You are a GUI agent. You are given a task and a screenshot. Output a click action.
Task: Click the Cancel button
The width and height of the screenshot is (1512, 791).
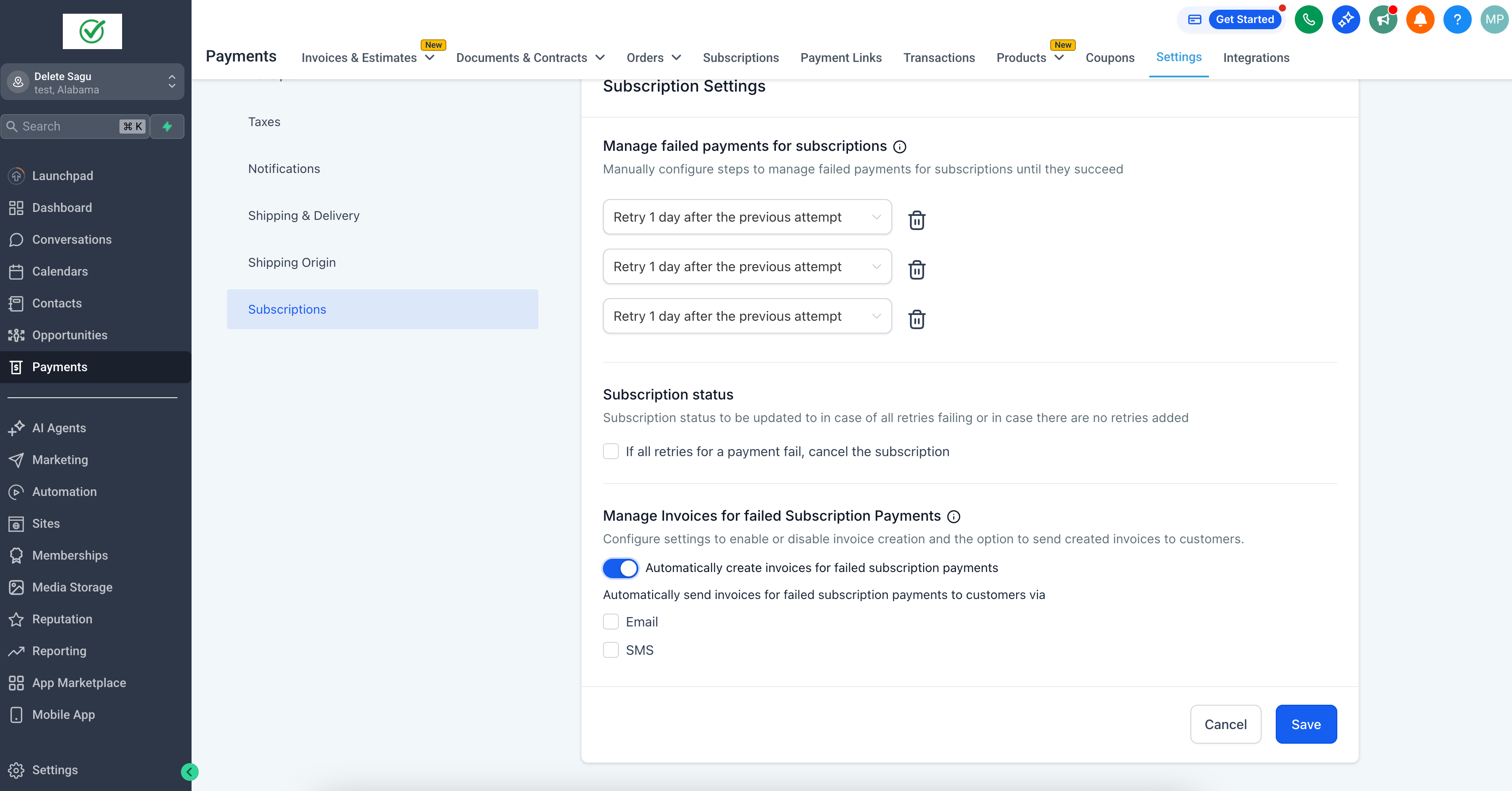[1225, 723]
